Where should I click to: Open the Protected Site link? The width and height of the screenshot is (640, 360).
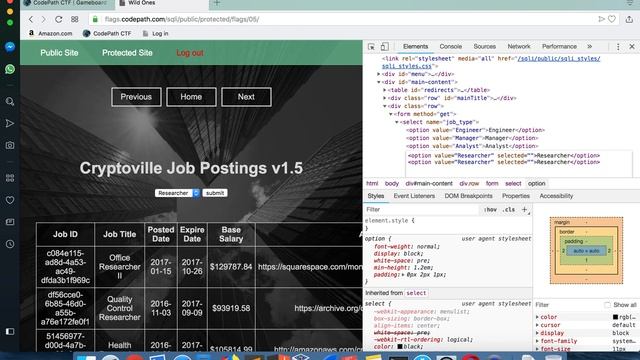tap(127, 53)
